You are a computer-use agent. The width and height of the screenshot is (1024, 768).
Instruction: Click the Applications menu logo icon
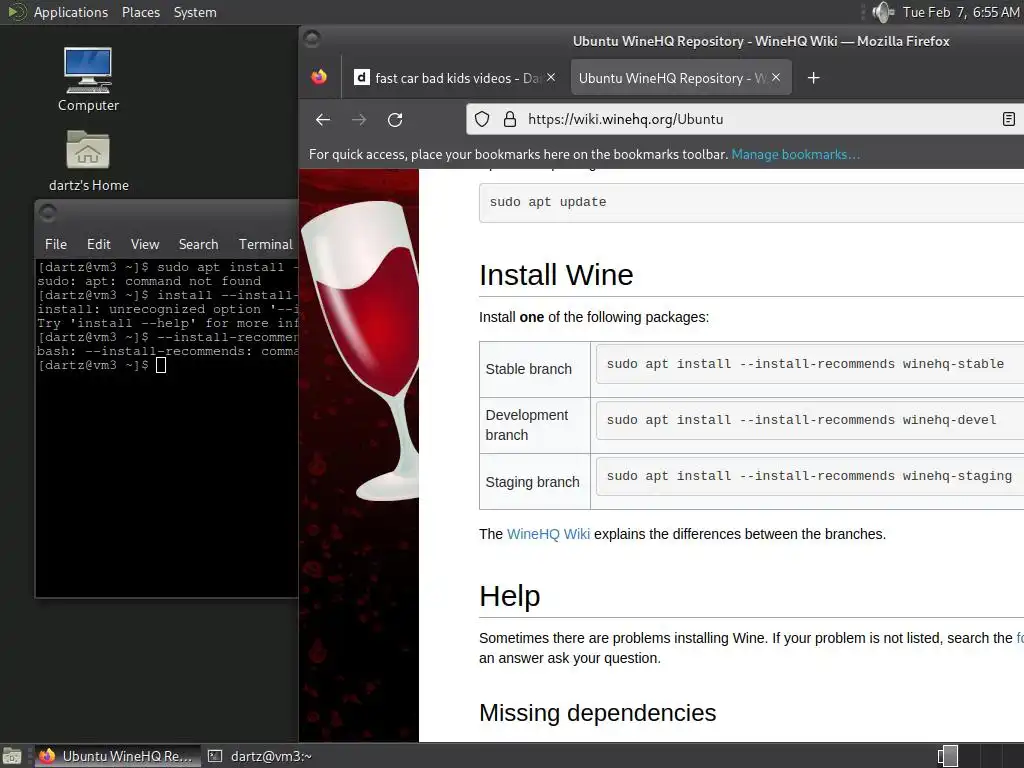pyautogui.click(x=17, y=12)
